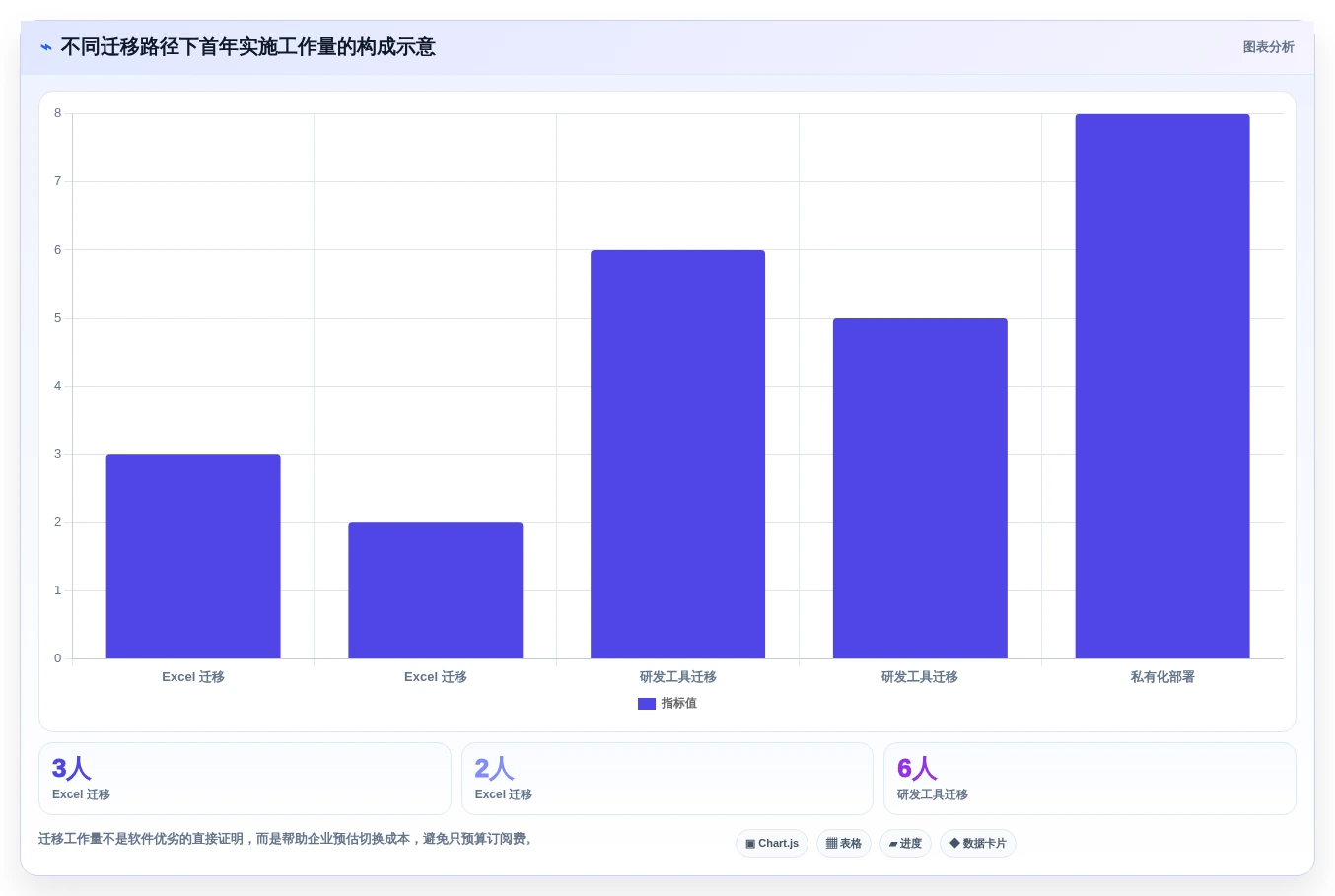Click the 指标值 legend label
This screenshot has width=1335, height=896.
(x=679, y=704)
